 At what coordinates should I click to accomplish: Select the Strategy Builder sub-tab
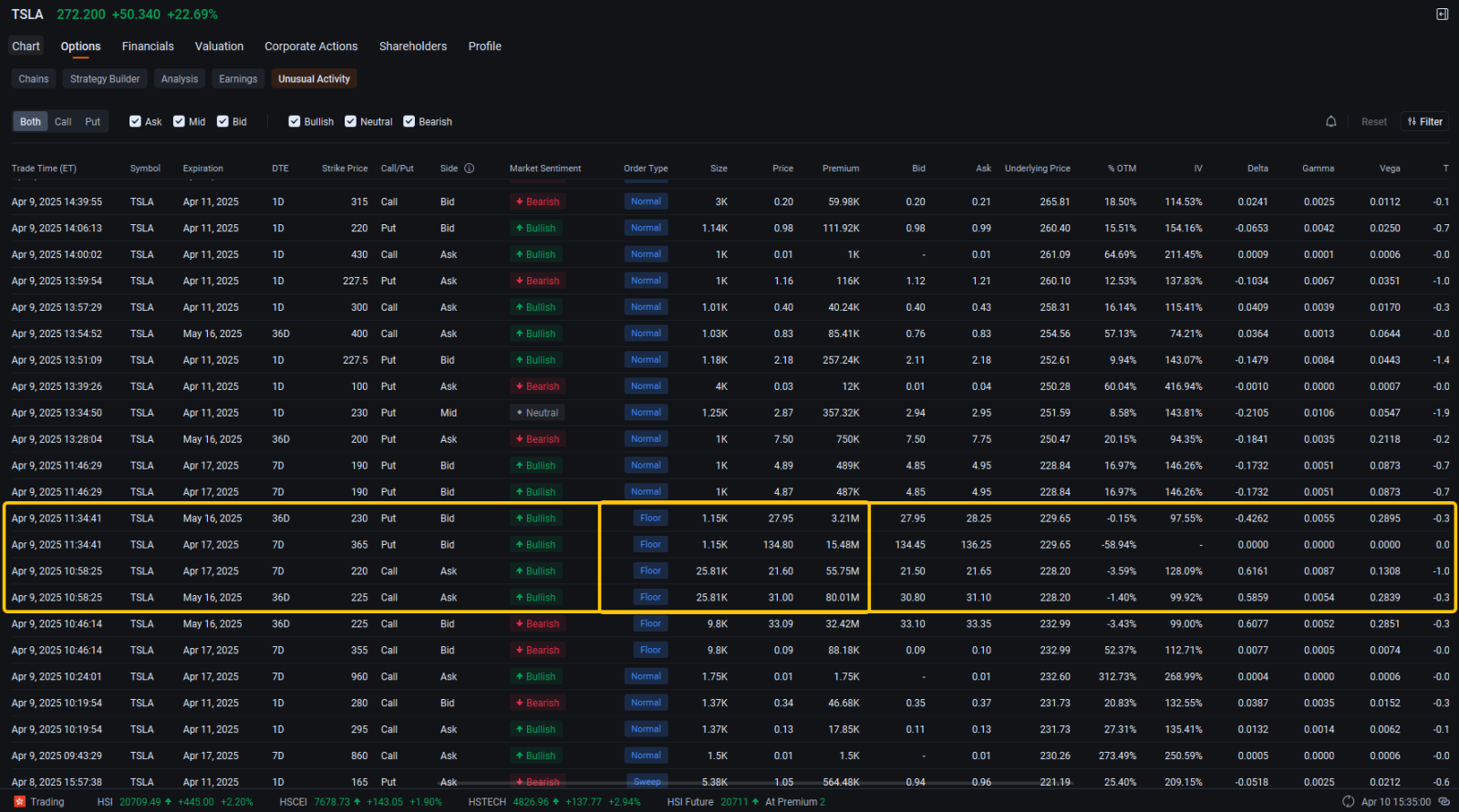click(x=105, y=79)
